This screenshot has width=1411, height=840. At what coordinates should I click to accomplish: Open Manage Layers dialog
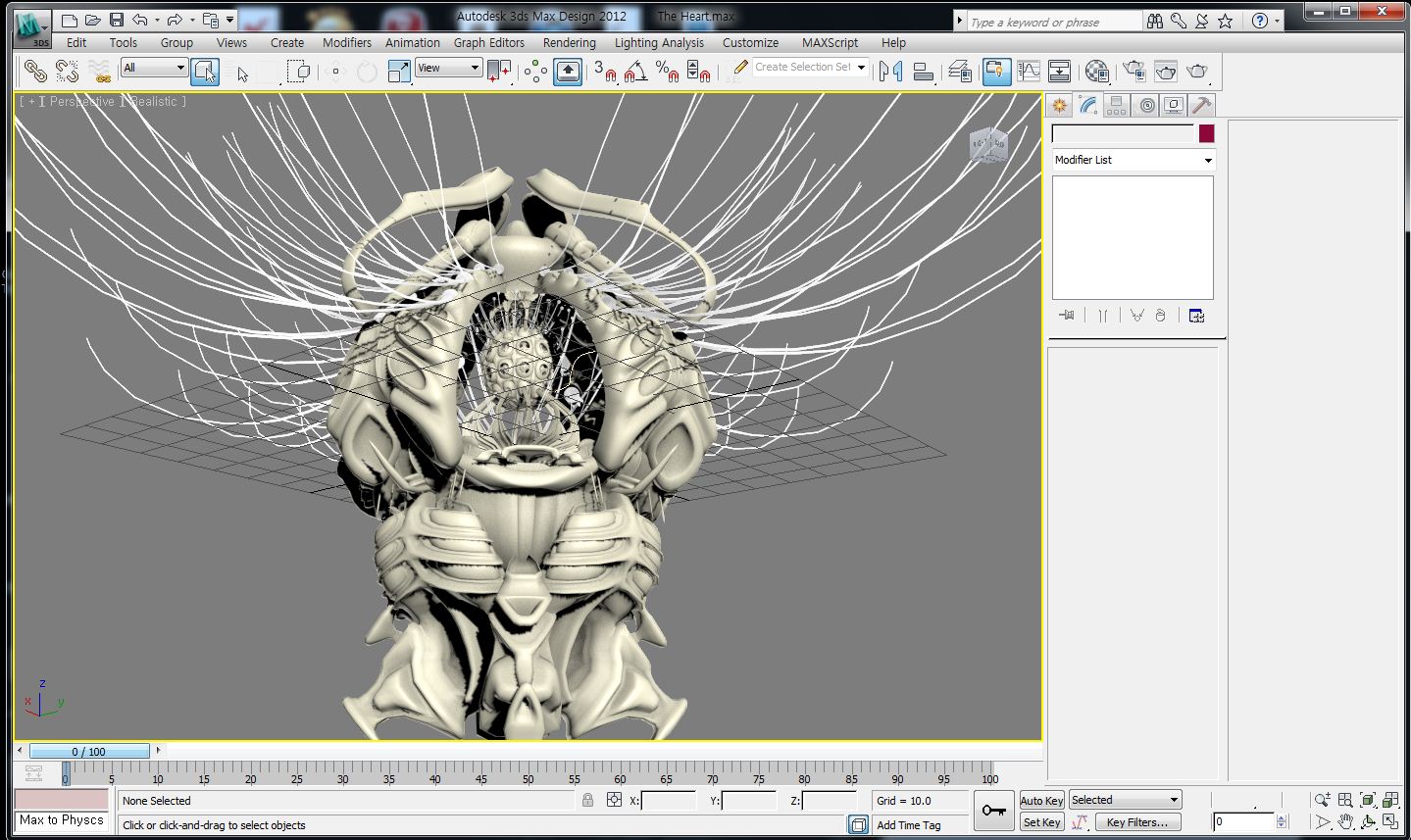click(960, 71)
